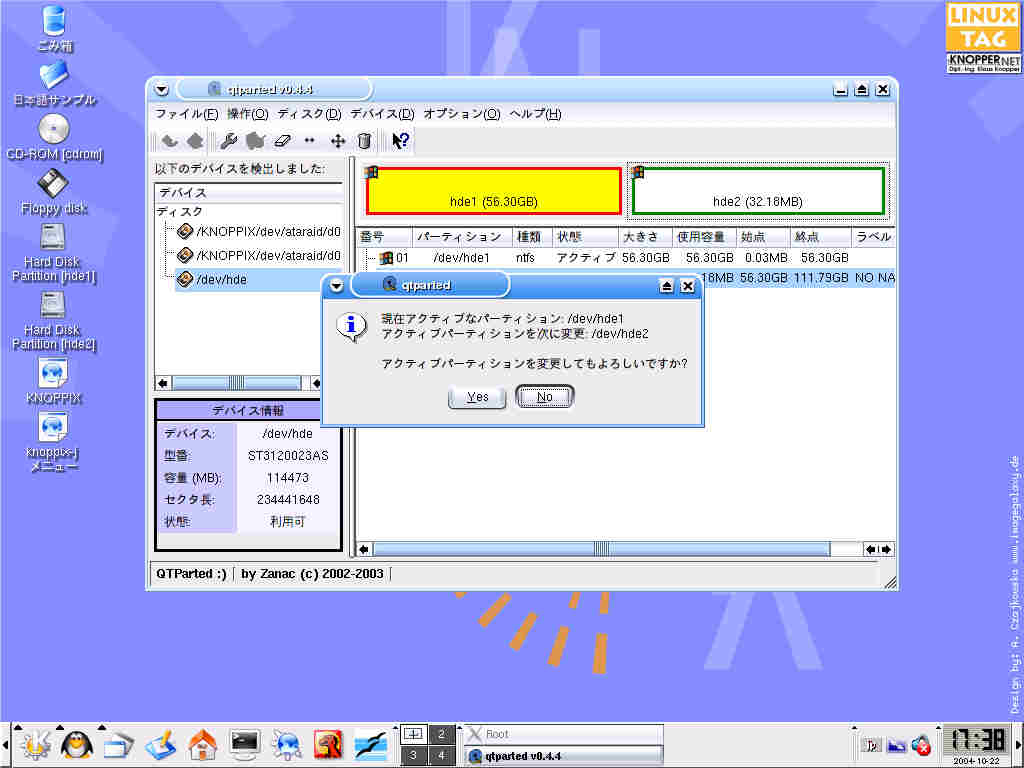1024x768 pixels.
Task: Switch to virtual desktop 3 in the pager
Action: tap(413, 756)
